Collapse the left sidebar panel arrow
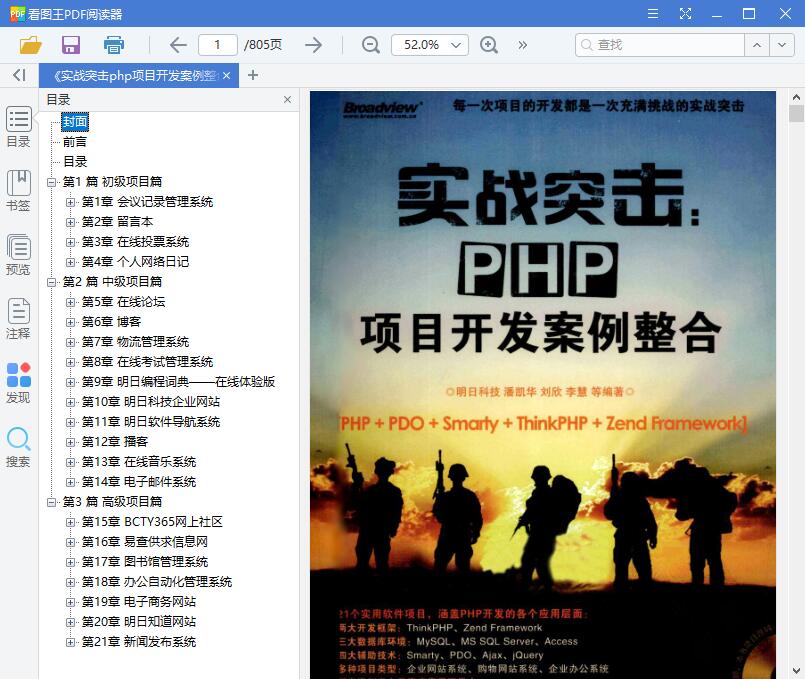This screenshot has width=805, height=679. [19, 75]
